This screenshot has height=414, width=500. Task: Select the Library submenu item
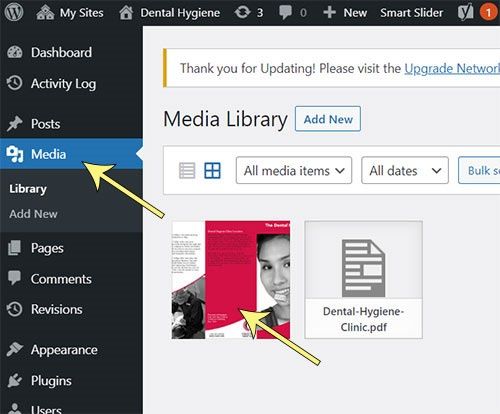(28, 189)
